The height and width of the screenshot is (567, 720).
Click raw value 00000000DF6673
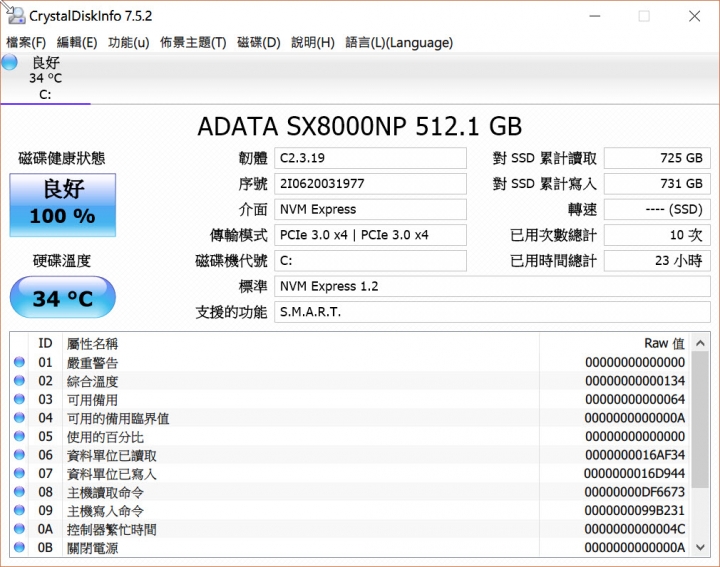pyautogui.click(x=635, y=492)
